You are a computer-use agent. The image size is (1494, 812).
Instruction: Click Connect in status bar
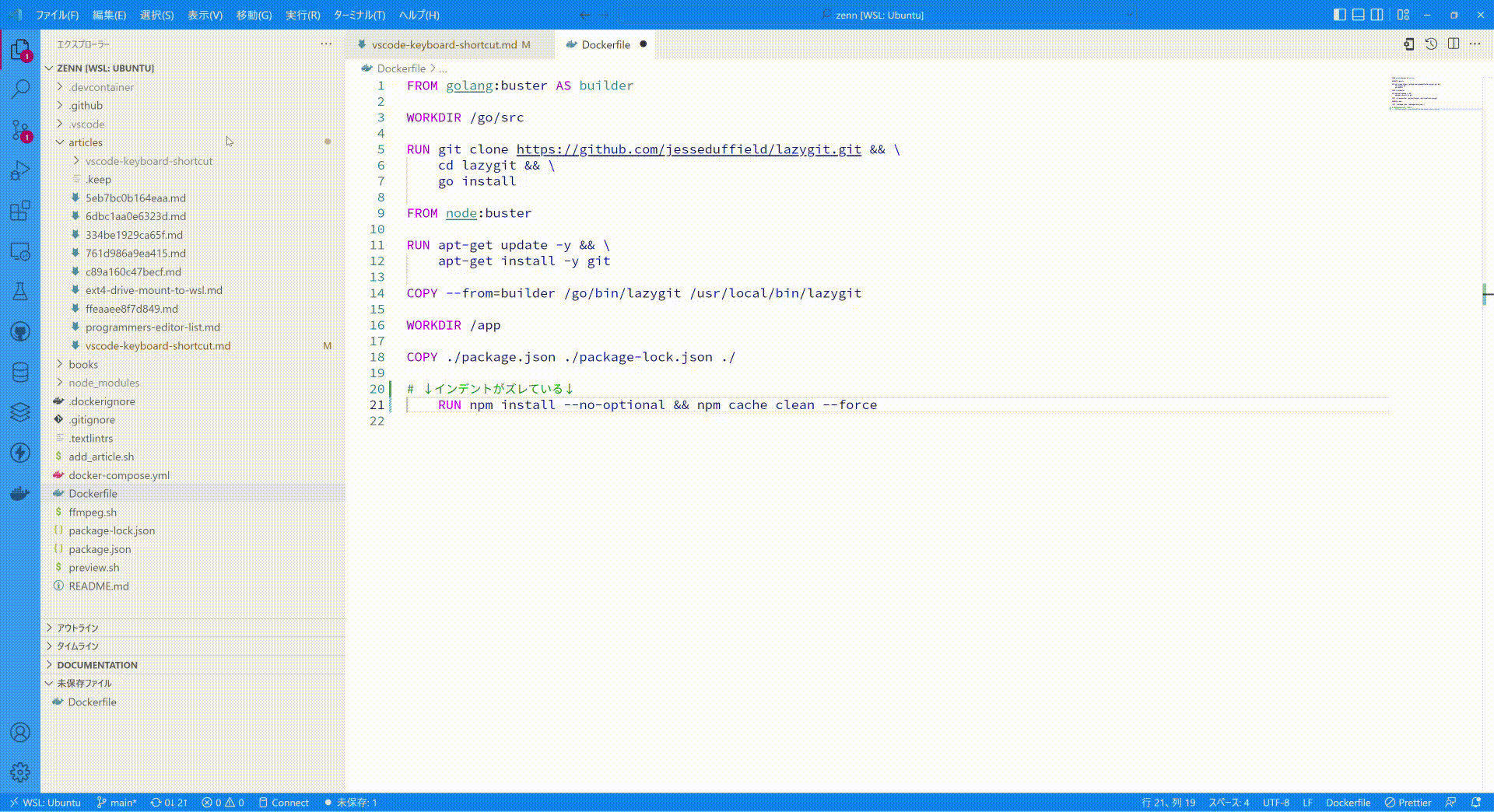pos(283,803)
